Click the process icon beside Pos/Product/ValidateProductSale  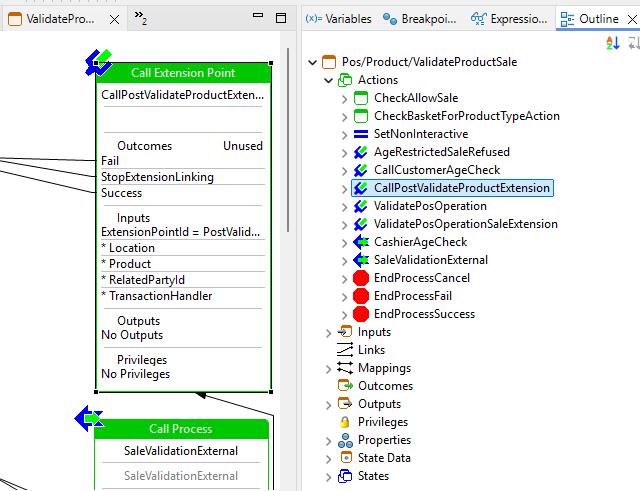(329, 62)
